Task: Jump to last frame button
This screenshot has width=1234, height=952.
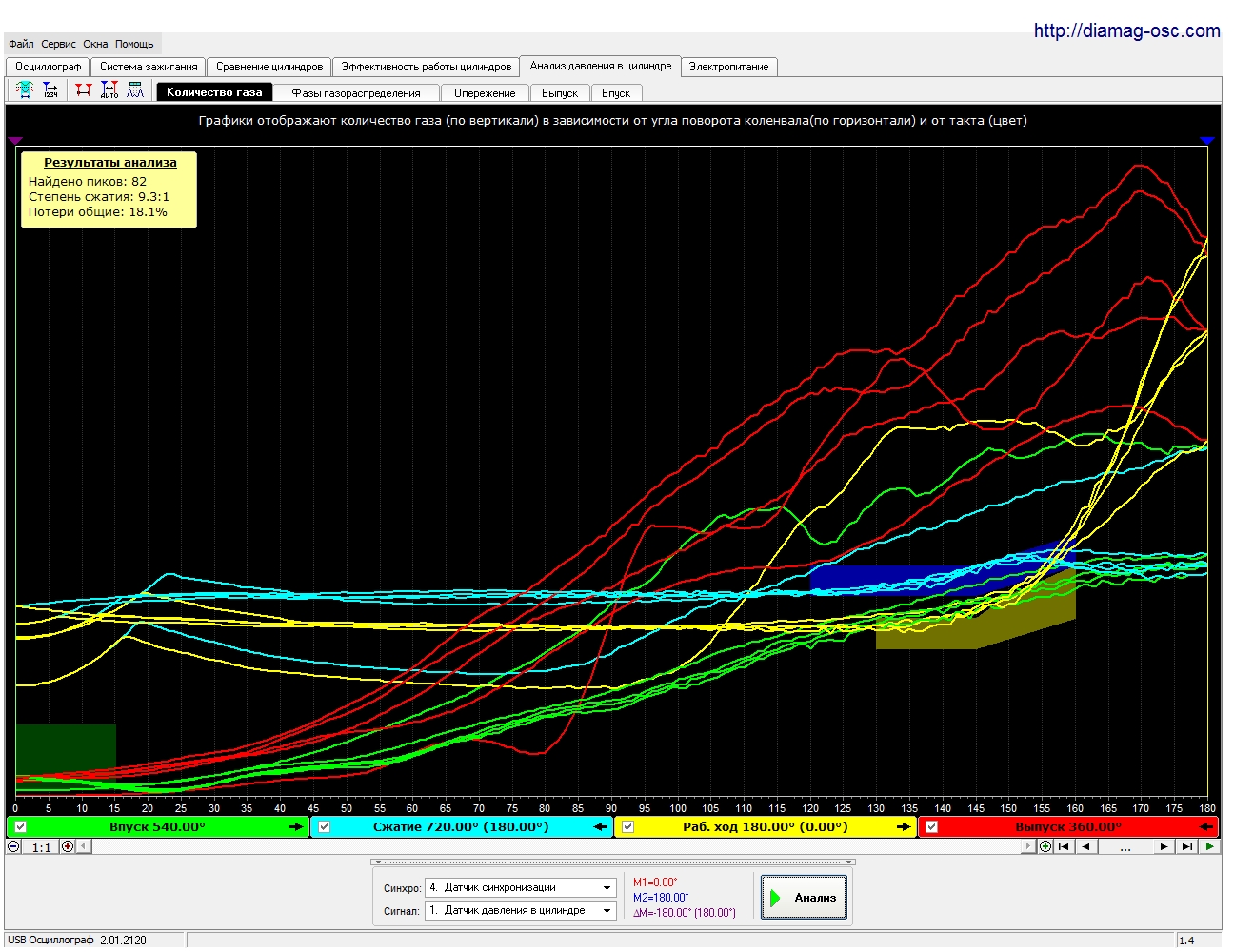Action: tap(1186, 846)
